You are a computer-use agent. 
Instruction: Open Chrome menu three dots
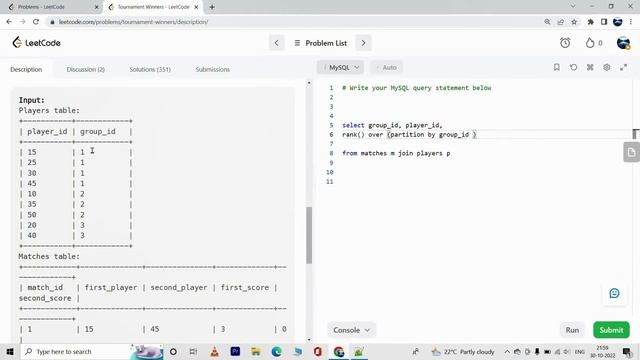coord(631,22)
